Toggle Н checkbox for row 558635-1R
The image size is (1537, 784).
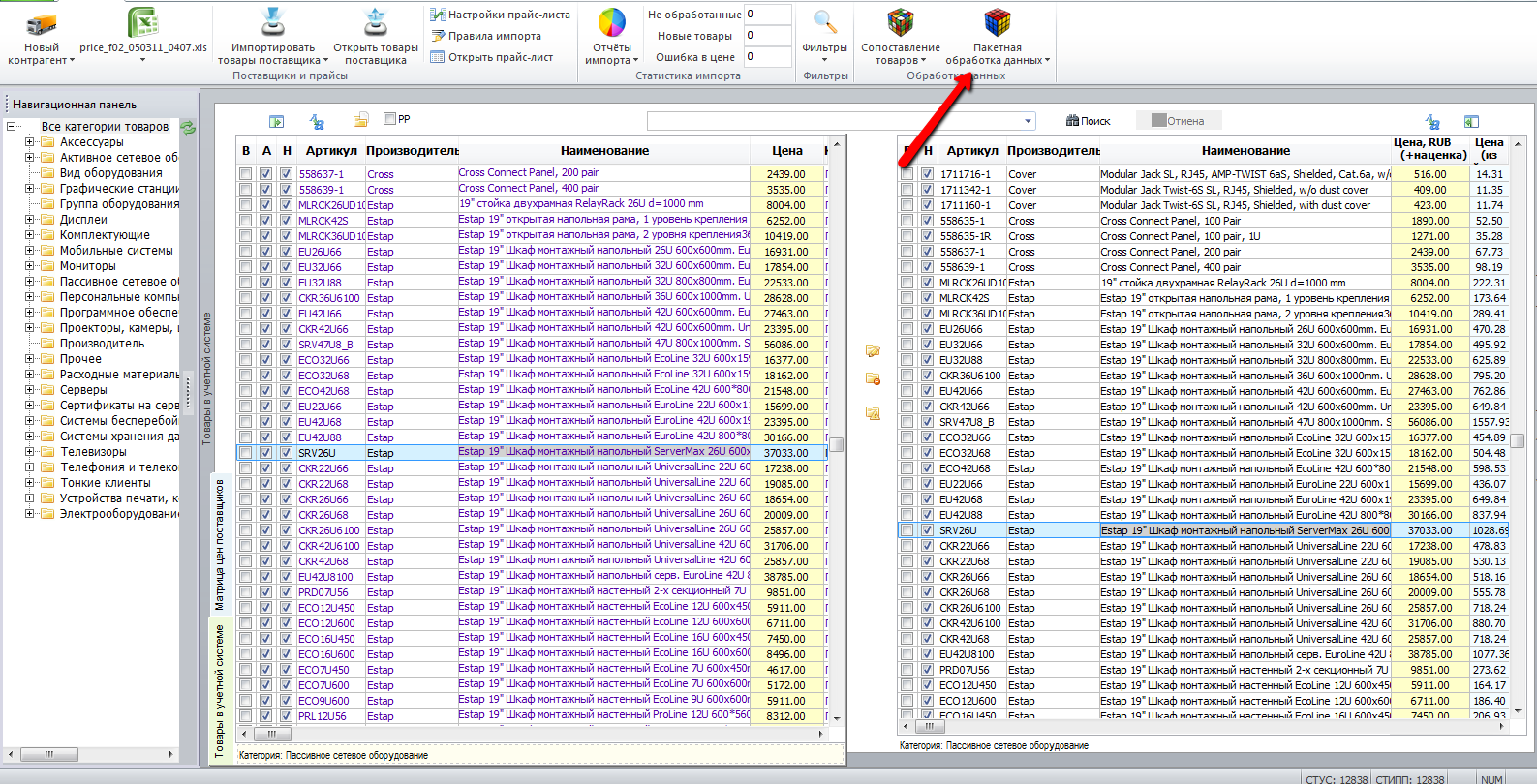[928, 236]
